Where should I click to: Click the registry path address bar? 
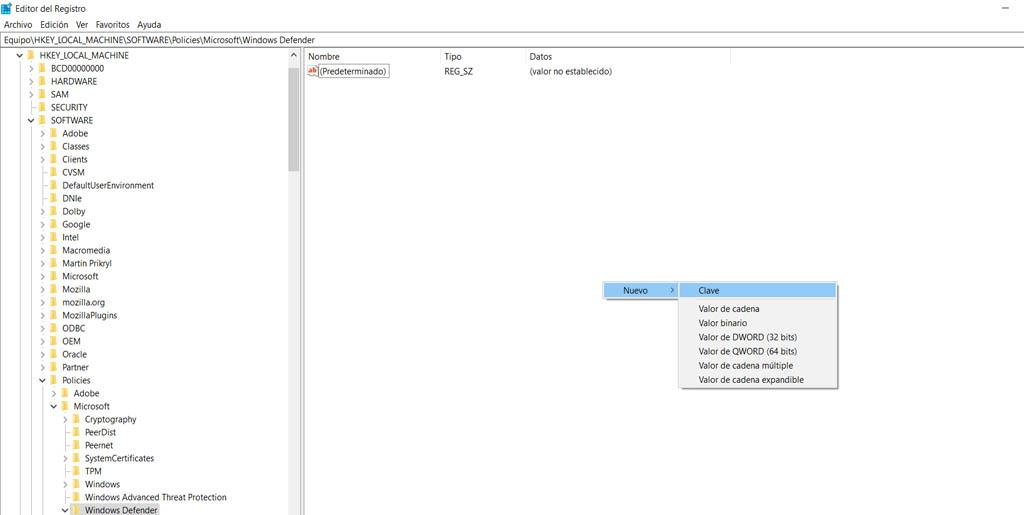coord(512,40)
